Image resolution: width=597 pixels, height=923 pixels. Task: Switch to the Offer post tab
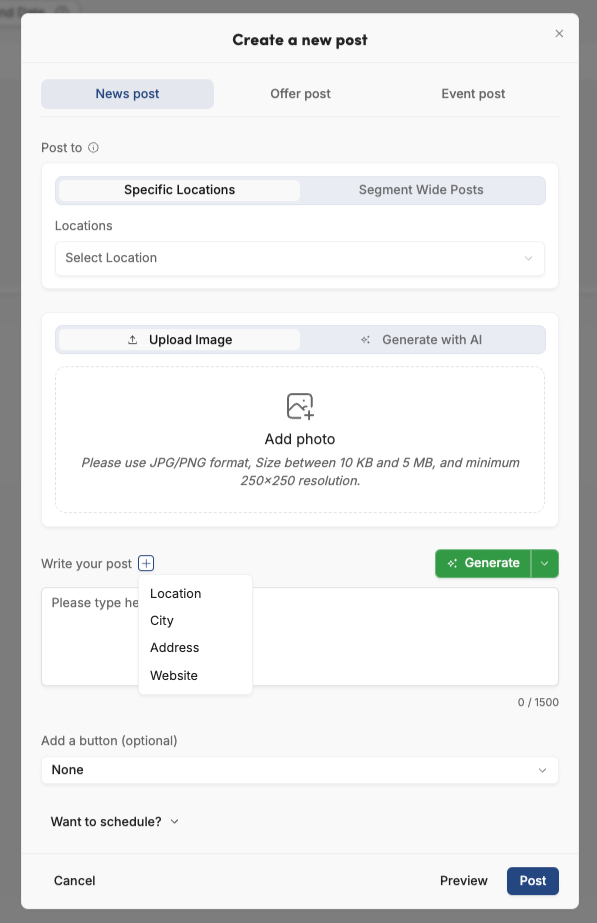coord(300,94)
